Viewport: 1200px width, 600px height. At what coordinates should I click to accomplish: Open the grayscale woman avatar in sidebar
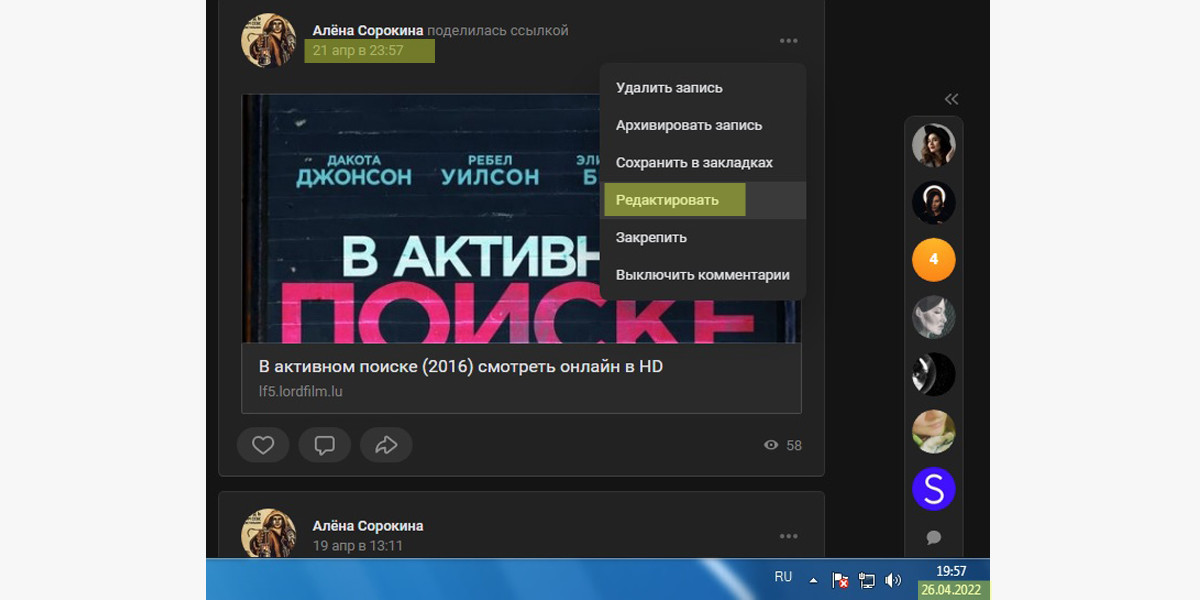click(x=934, y=317)
